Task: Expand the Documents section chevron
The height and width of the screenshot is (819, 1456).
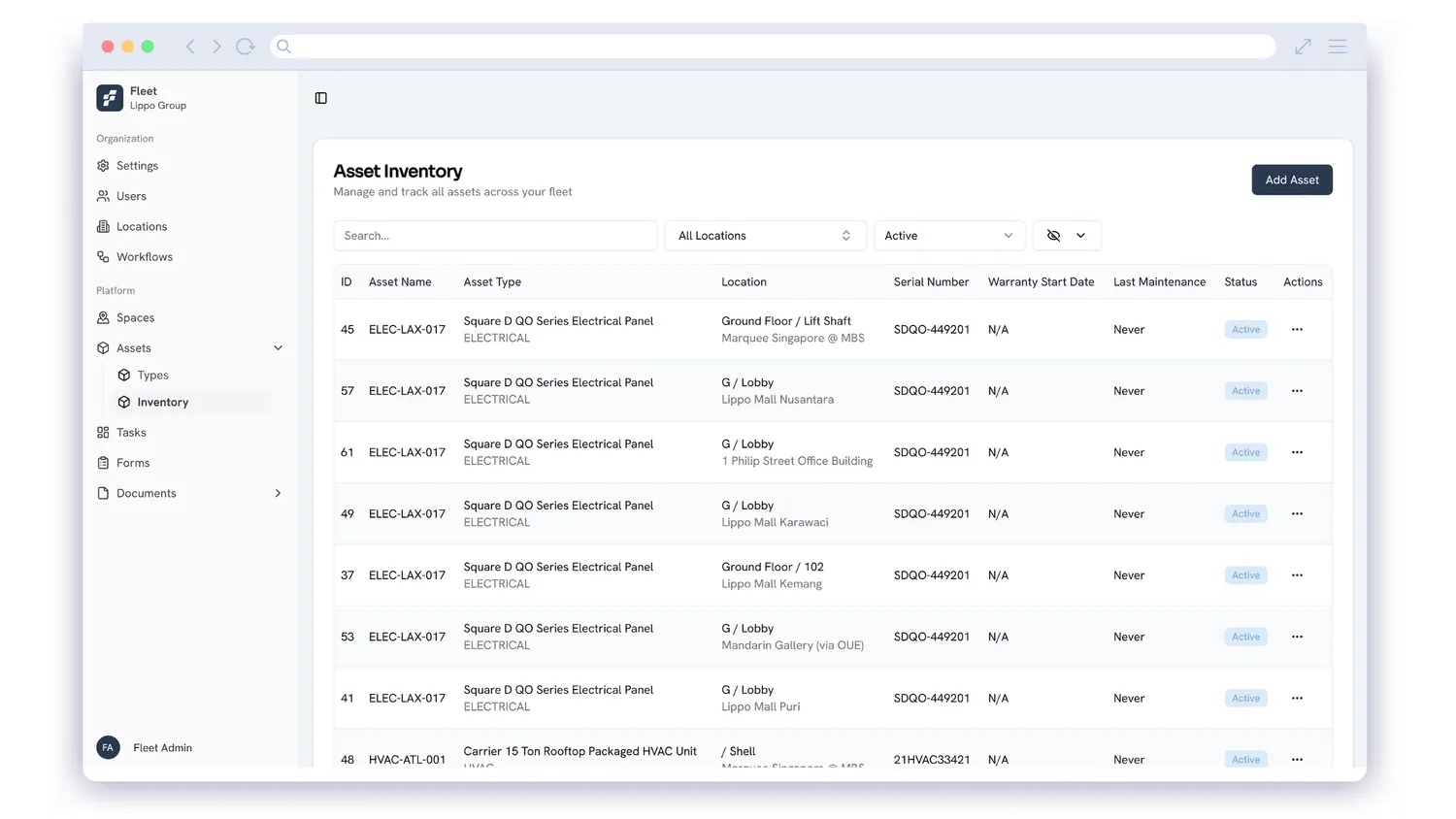Action: point(278,493)
